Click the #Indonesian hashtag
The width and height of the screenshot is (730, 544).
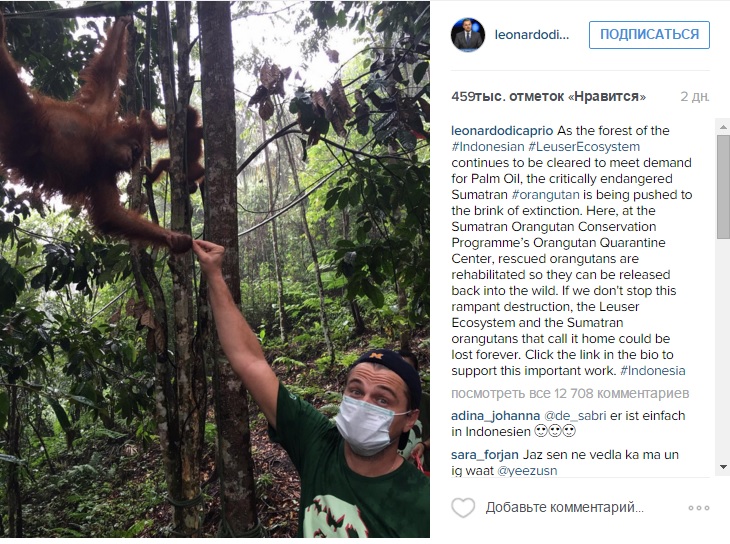click(487, 147)
